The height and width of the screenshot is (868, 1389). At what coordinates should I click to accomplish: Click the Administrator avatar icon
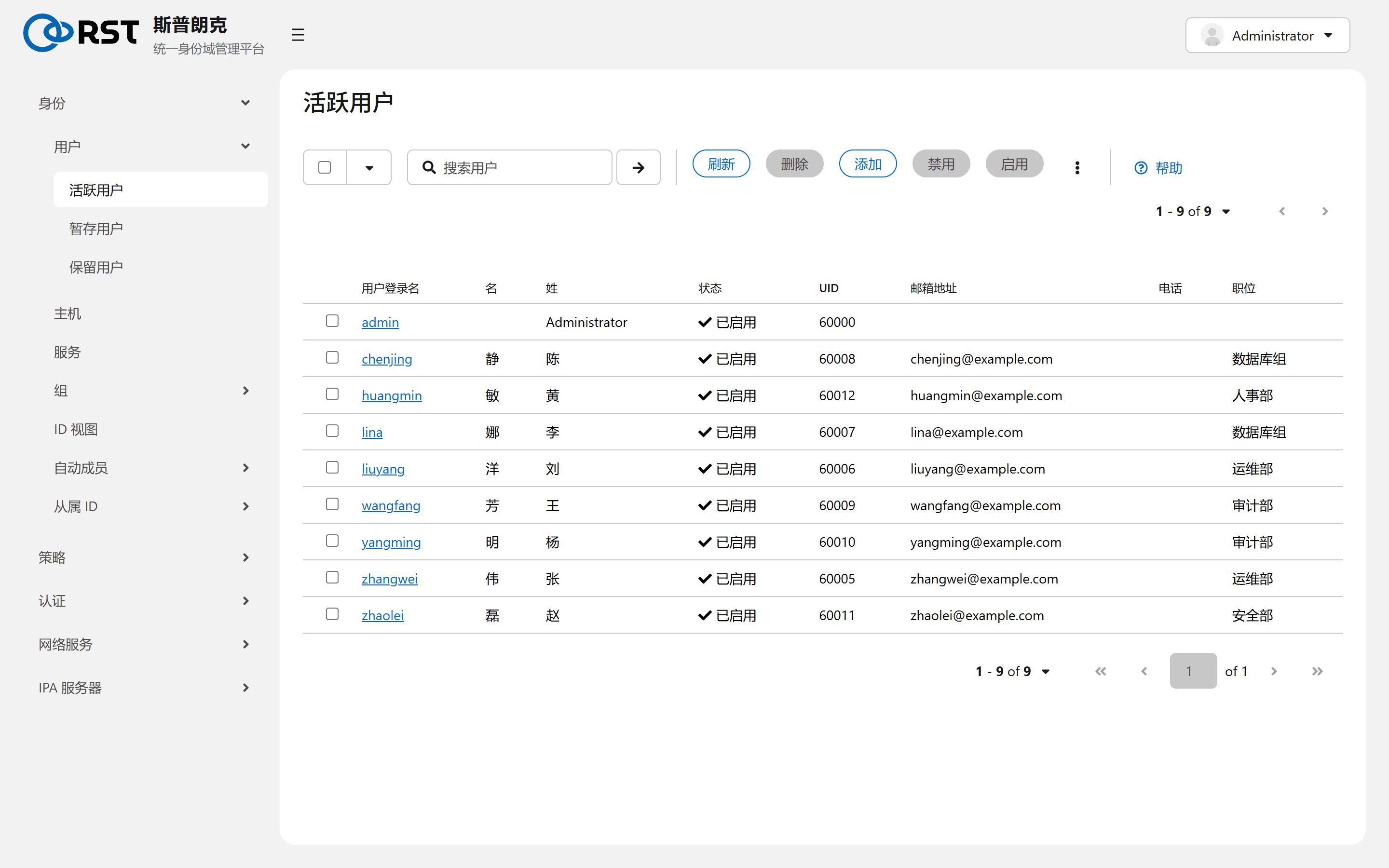(x=1212, y=36)
